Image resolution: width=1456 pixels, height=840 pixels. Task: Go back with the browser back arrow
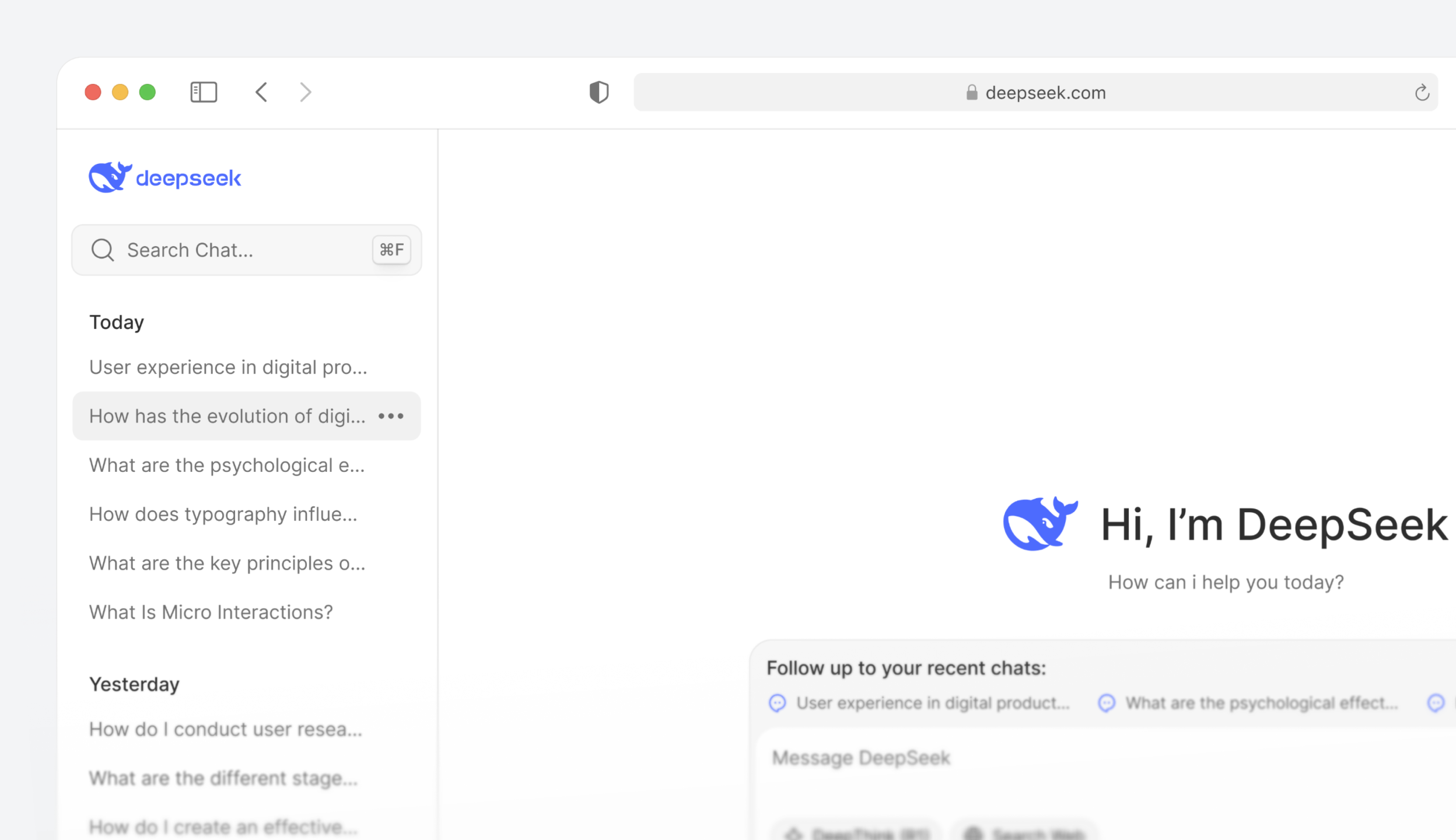point(261,92)
